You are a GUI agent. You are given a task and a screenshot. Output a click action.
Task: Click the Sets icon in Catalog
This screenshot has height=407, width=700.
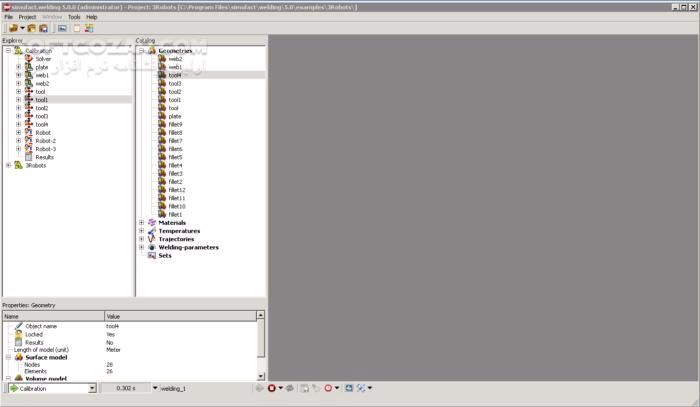click(152, 255)
